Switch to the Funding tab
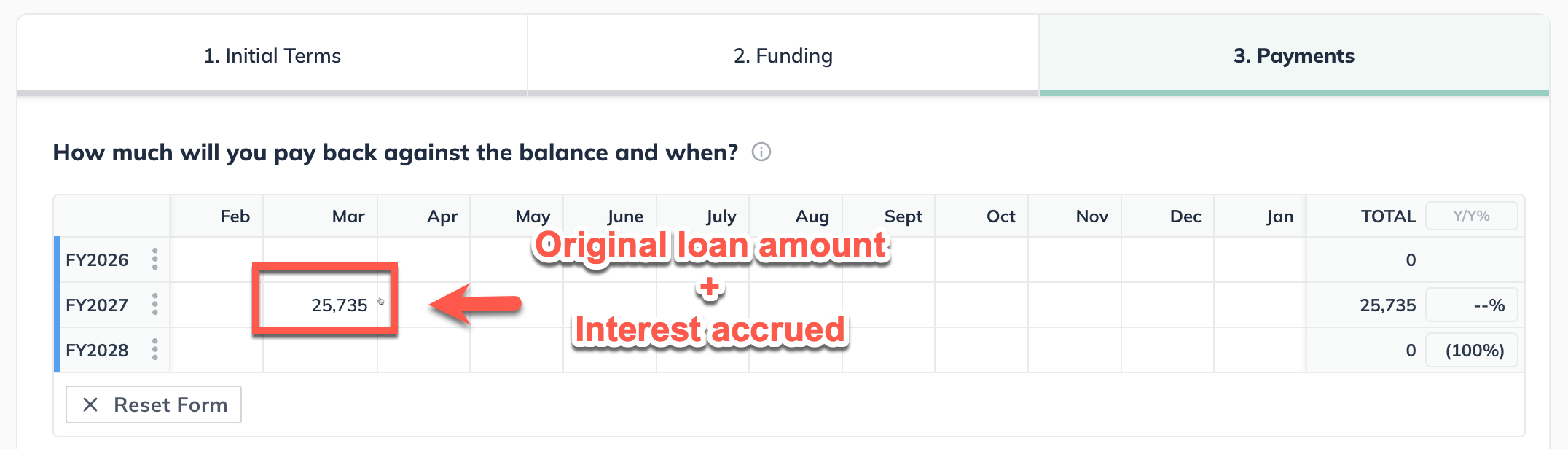 coord(783,55)
